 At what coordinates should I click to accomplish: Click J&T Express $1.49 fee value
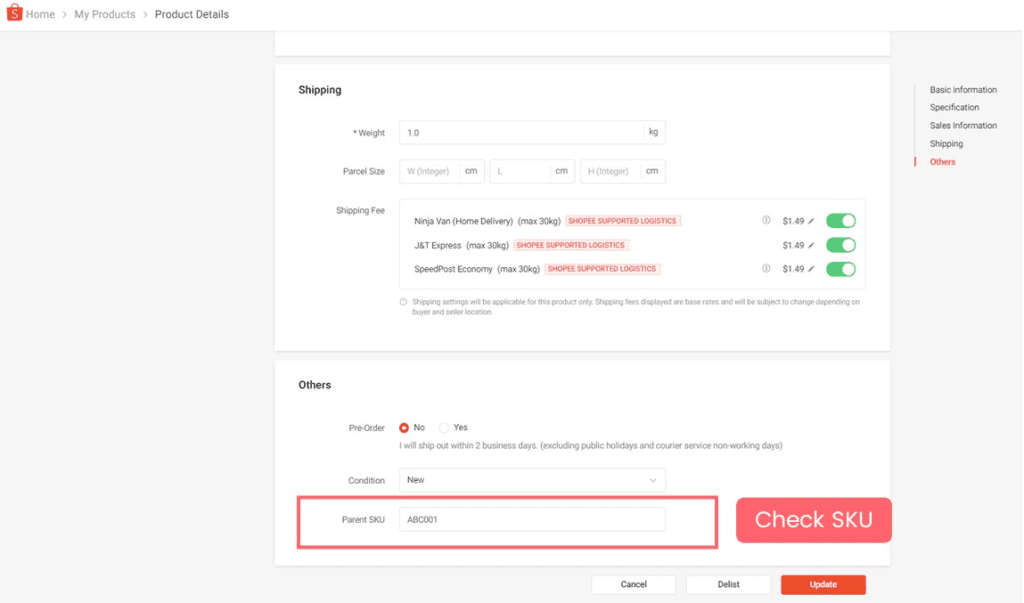point(793,246)
